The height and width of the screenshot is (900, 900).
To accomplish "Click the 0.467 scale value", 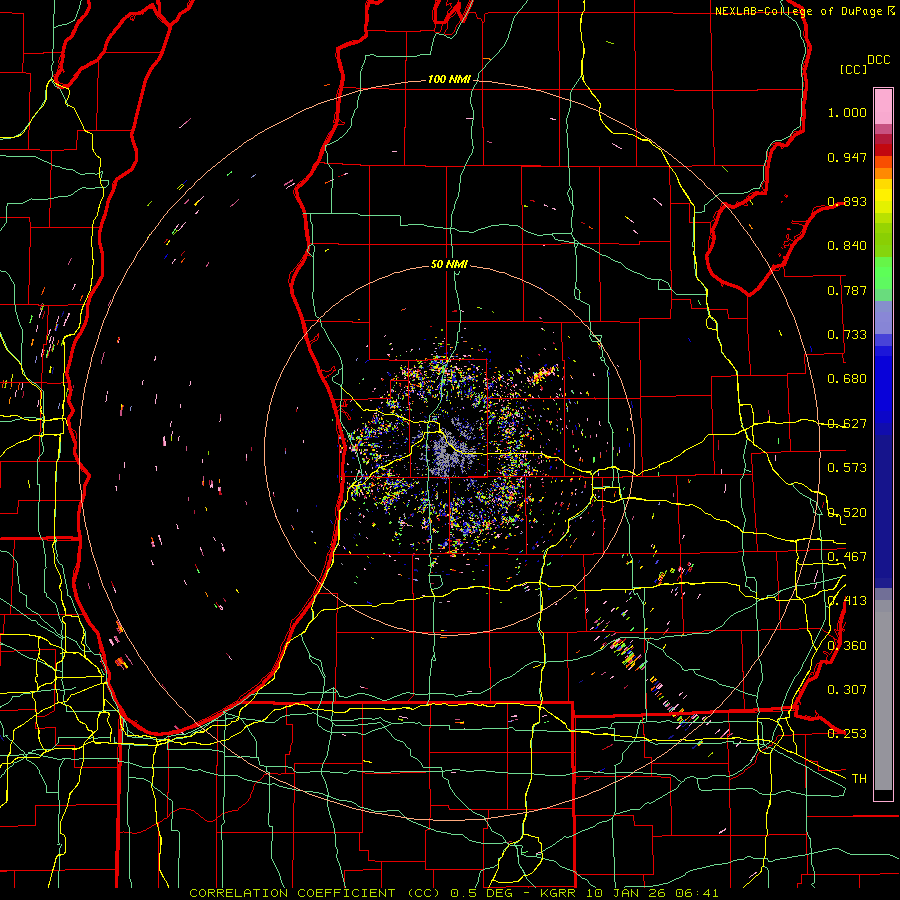I will (847, 557).
